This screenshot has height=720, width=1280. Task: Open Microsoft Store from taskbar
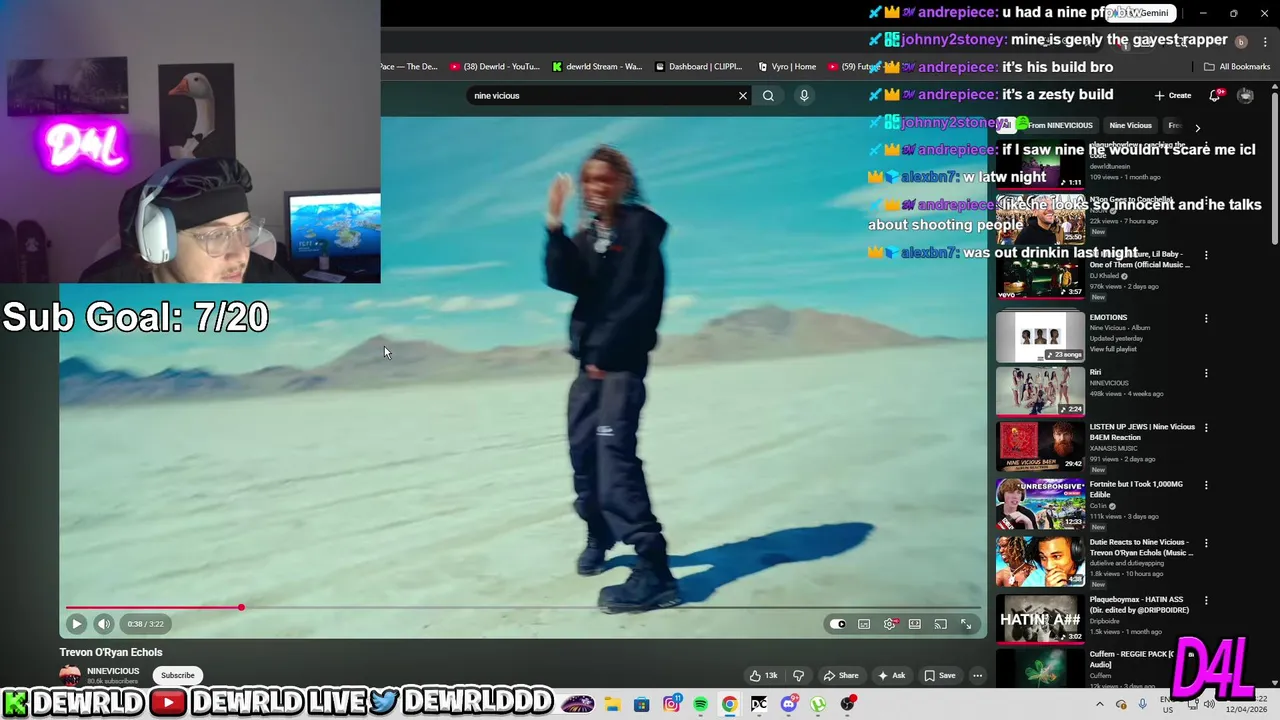(642, 705)
